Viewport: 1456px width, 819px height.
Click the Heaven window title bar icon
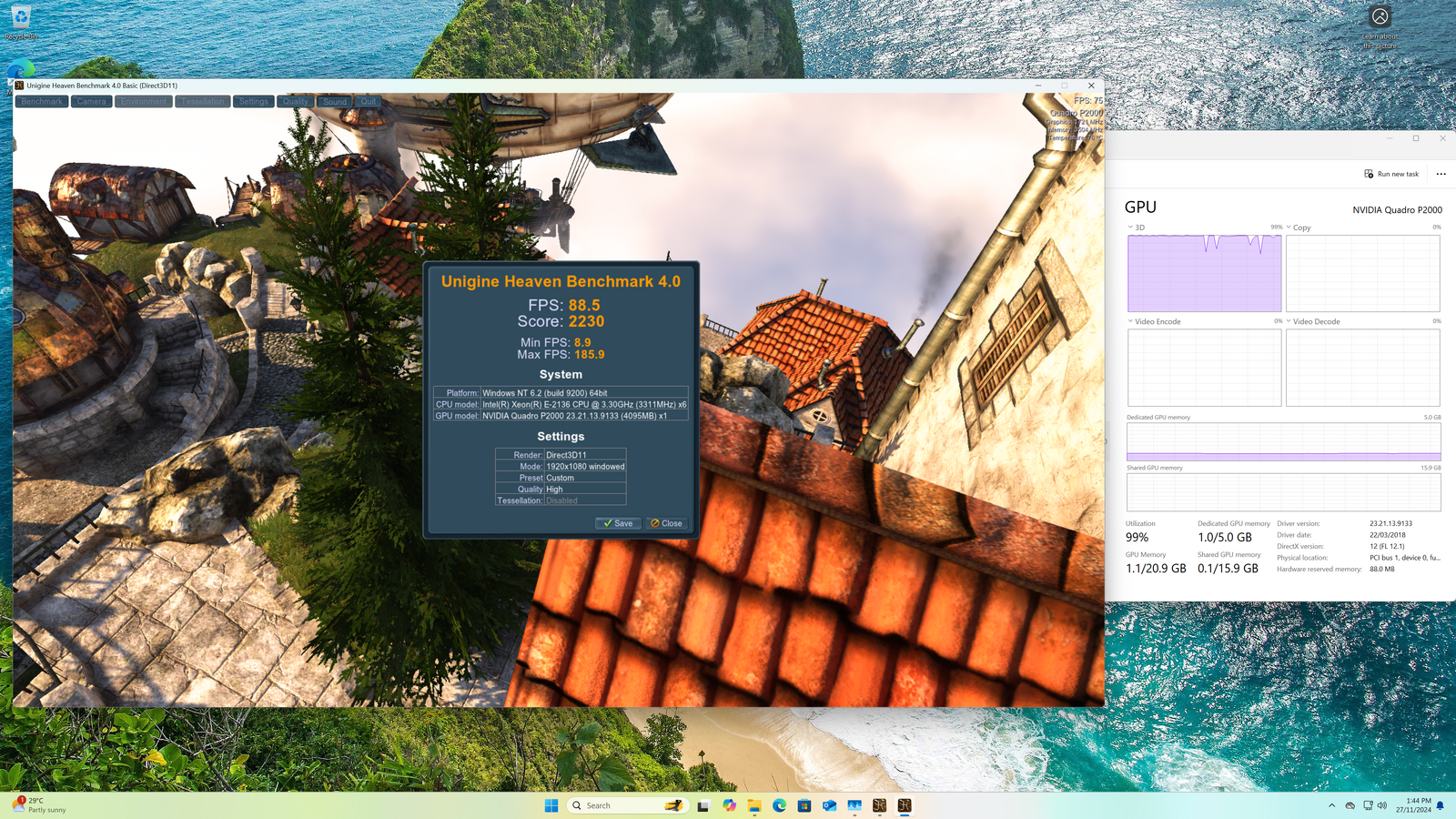19,86
